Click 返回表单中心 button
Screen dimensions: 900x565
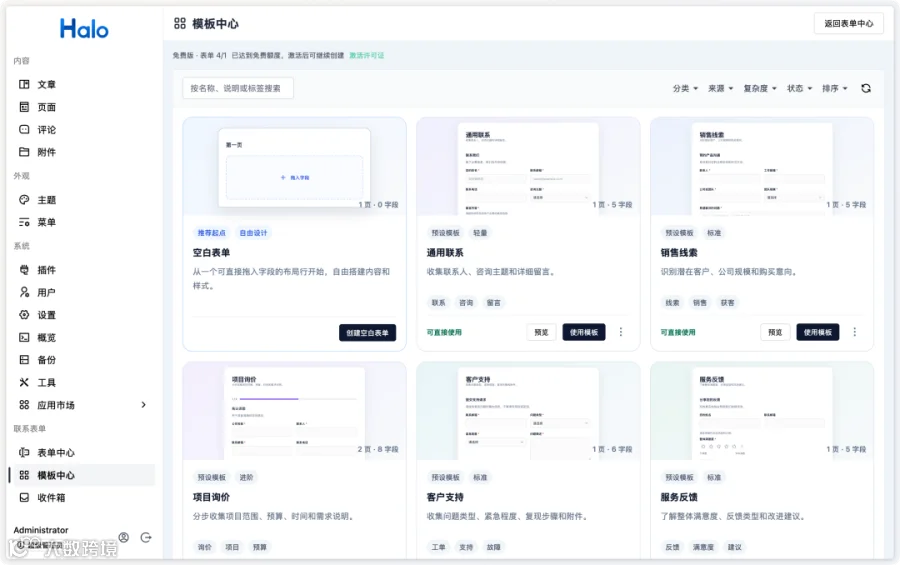point(848,24)
